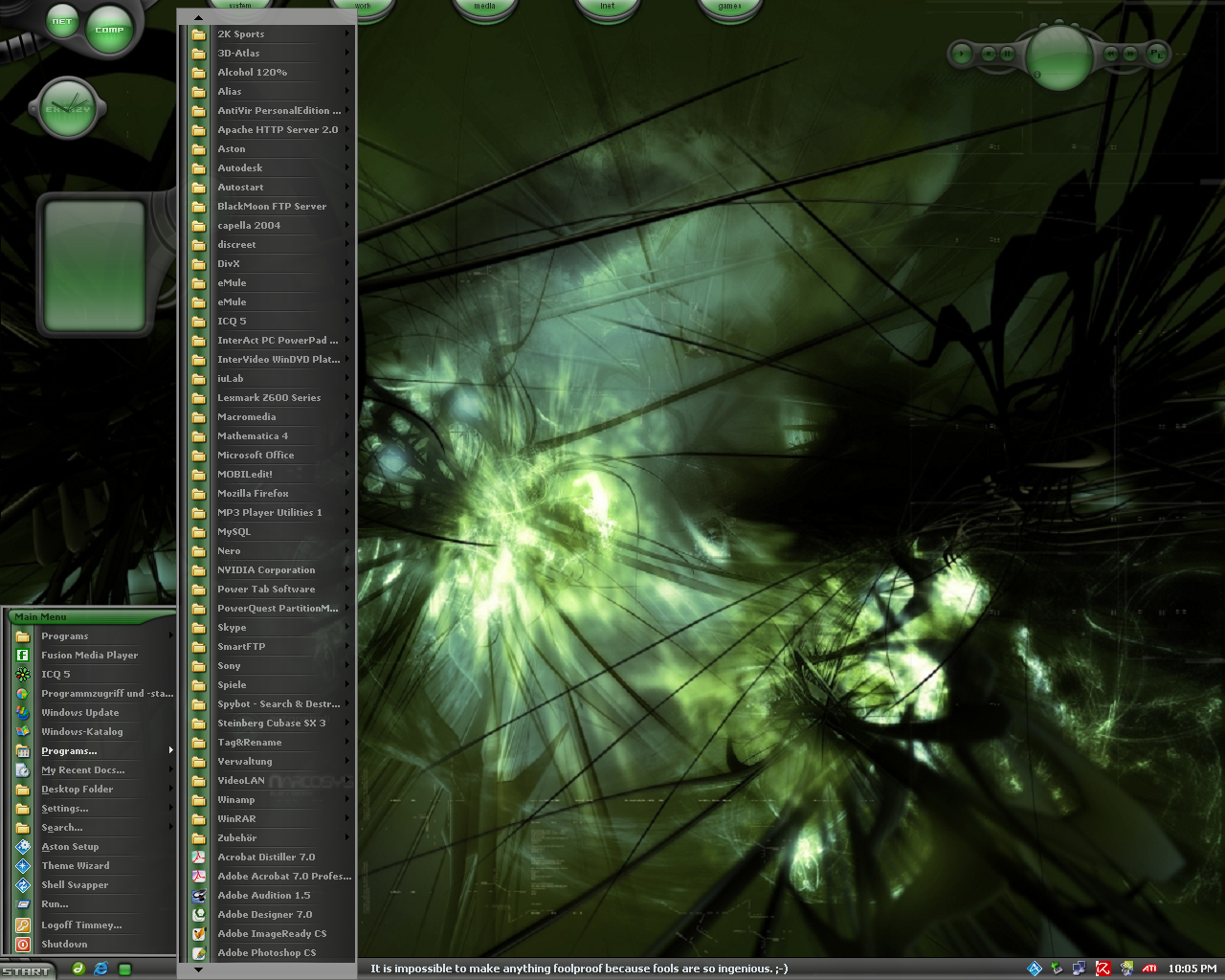Launch Adobe Photoshop CS
Image resolution: width=1225 pixels, height=980 pixels.
click(271, 953)
